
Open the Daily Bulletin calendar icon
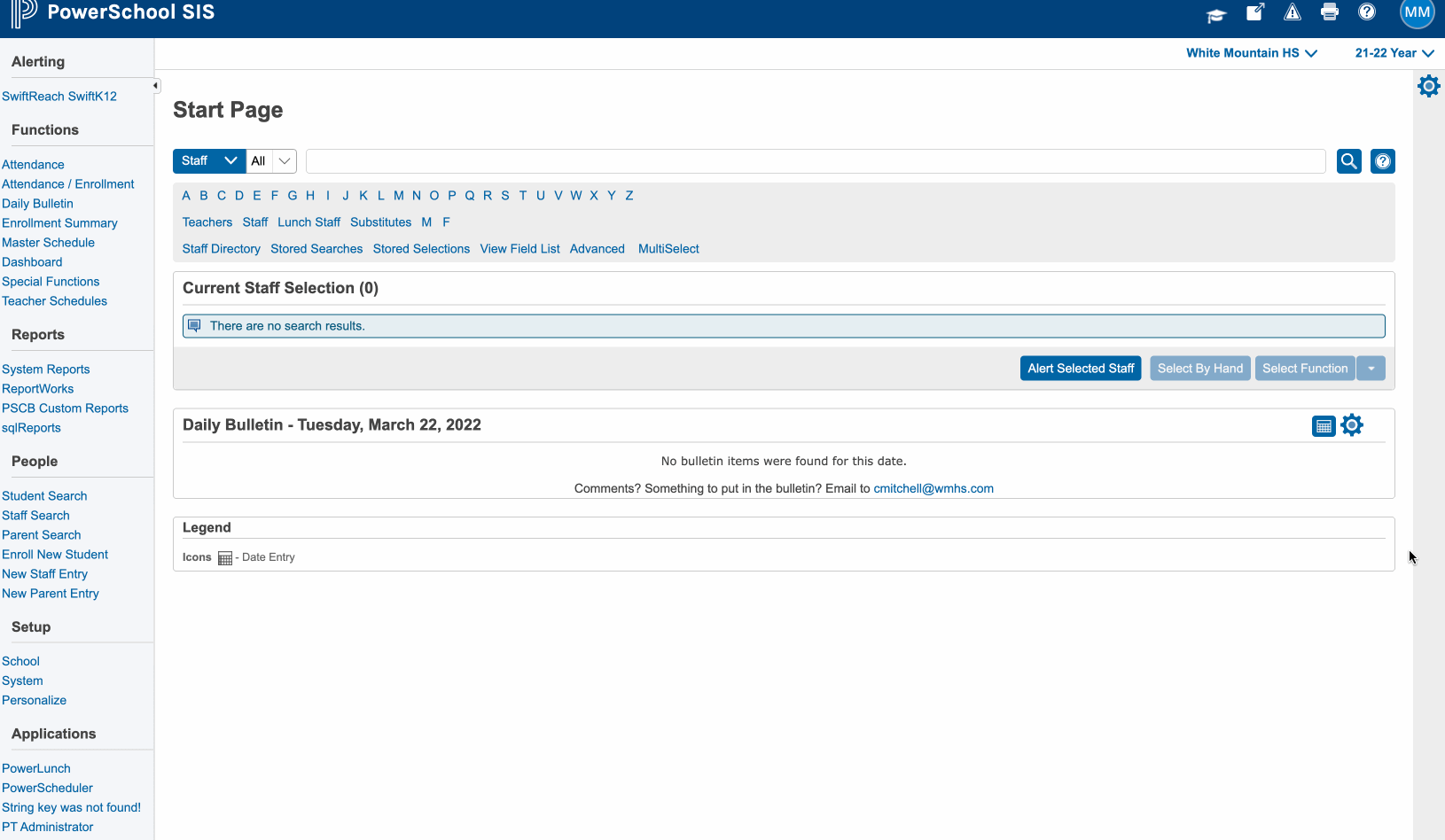click(1324, 426)
